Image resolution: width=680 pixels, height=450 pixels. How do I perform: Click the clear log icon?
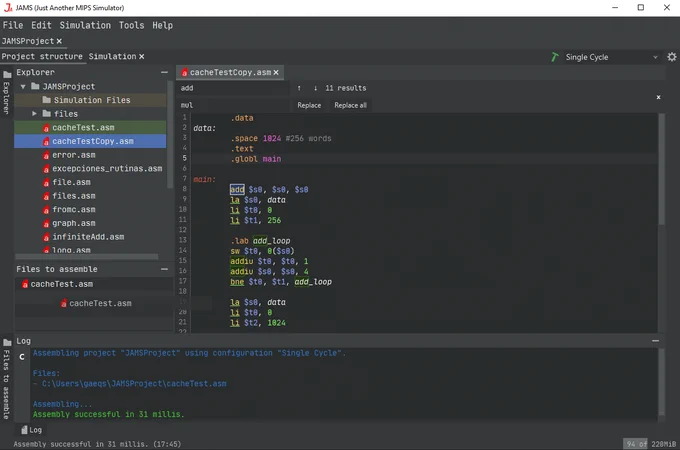click(22, 357)
